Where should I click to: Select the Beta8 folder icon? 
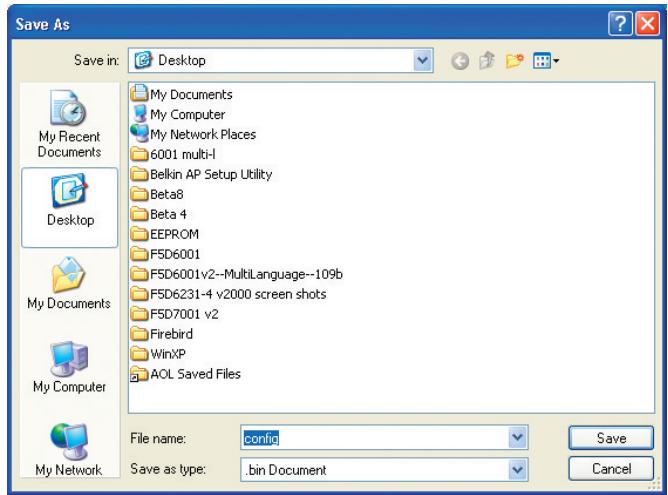click(139, 194)
